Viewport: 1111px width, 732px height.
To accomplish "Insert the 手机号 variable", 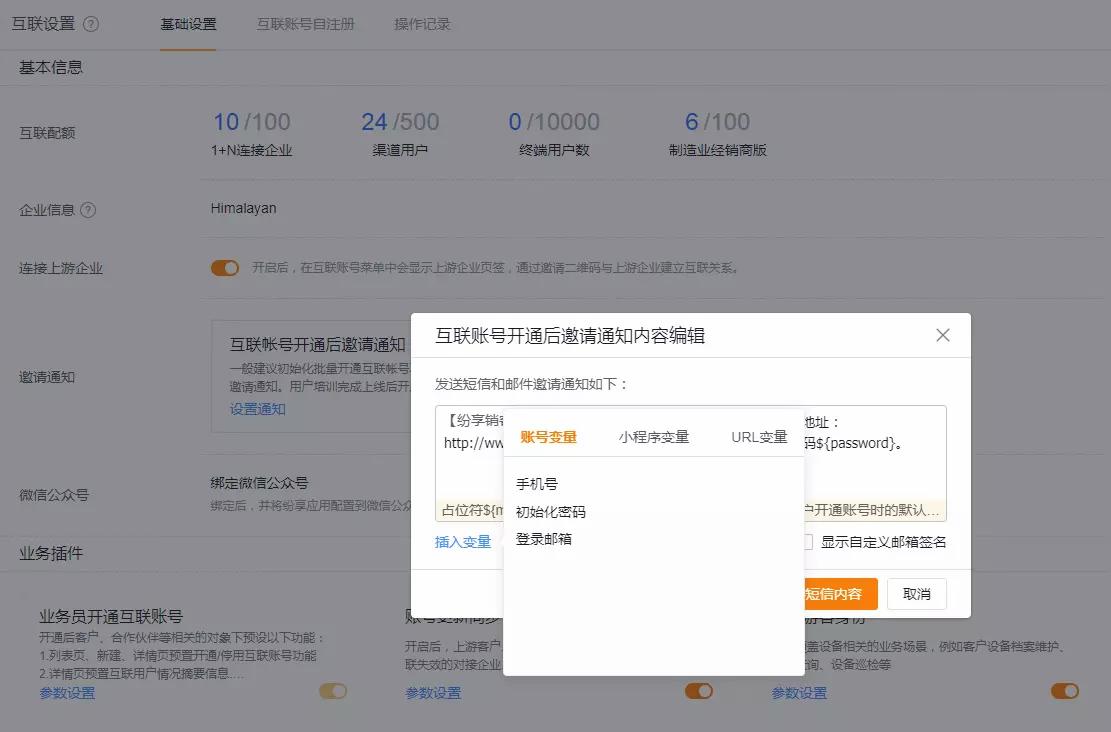I will point(537,484).
